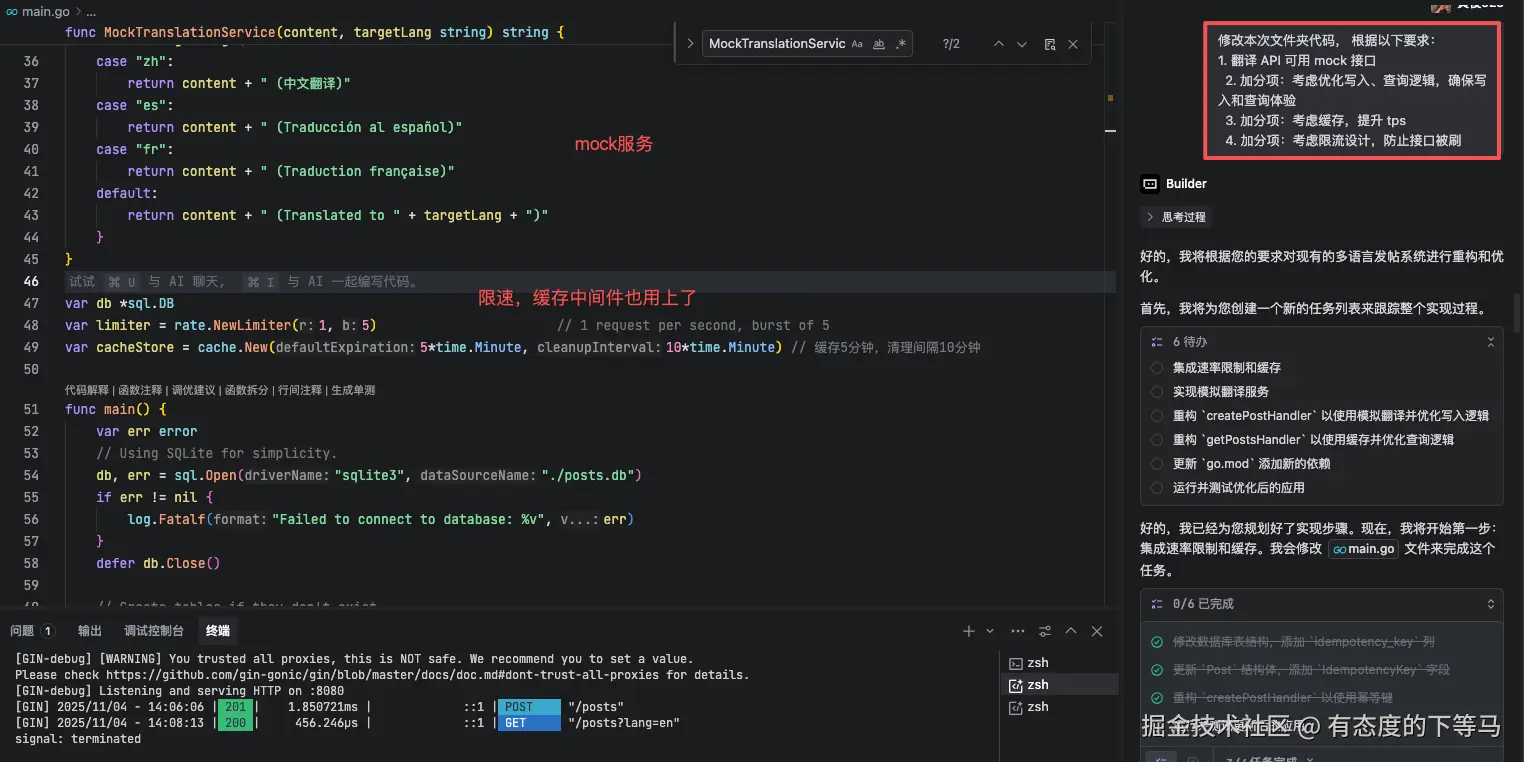Open terminal panel settings sliders icon
The image size is (1524, 762).
(x=1045, y=631)
